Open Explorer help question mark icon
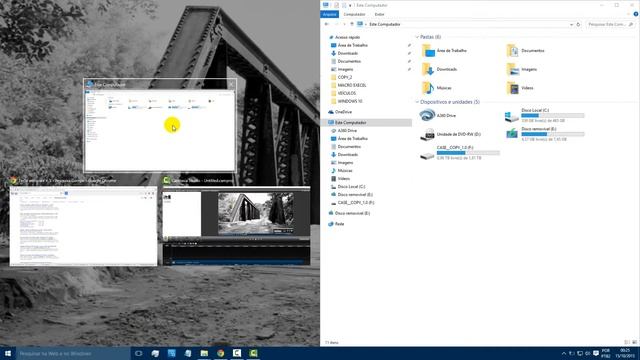Image resolution: width=640 pixels, height=360 pixels. click(x=636, y=14)
